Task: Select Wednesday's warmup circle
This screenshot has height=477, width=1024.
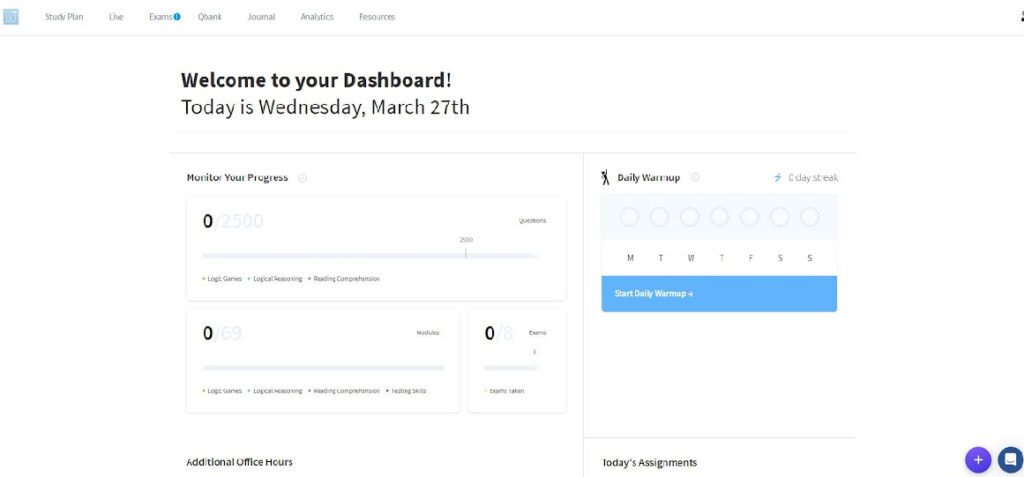Action: click(x=689, y=217)
